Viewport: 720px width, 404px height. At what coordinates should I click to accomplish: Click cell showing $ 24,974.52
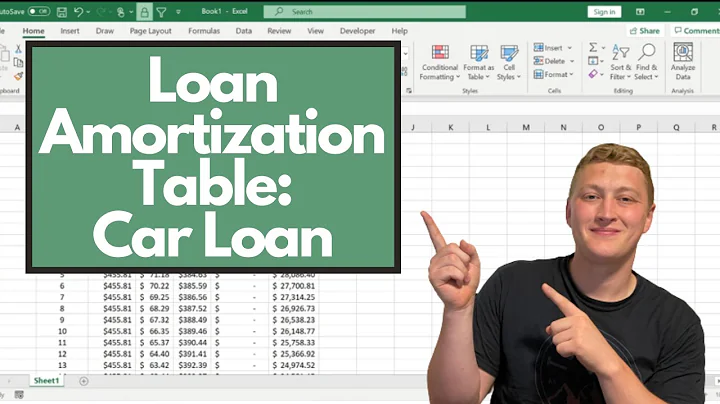(293, 365)
